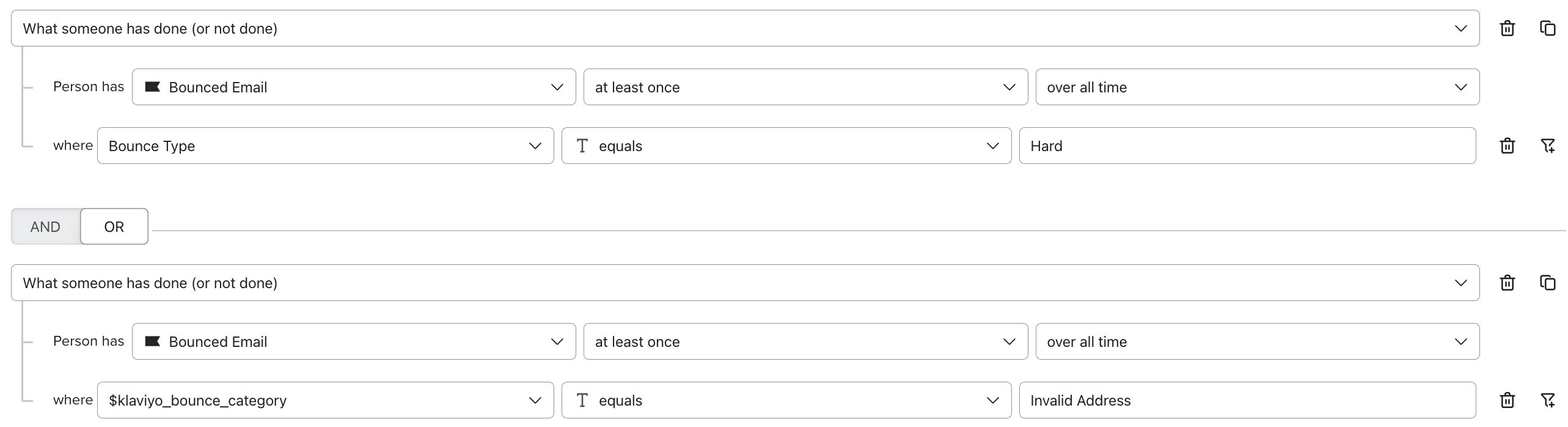Open the $klaviyo_bounce_category property dropdown
Screen dimensions: 1568x427
[326, 400]
